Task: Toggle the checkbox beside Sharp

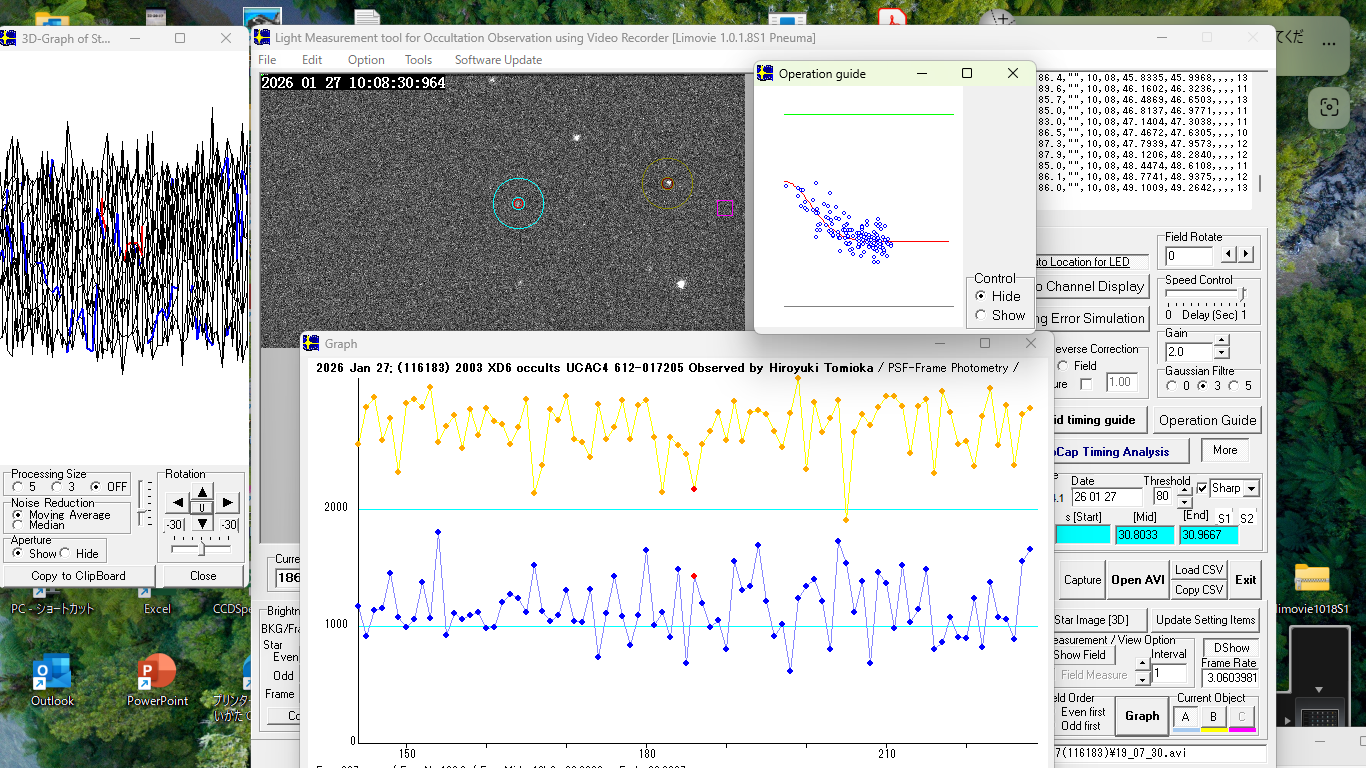Action: click(1202, 489)
